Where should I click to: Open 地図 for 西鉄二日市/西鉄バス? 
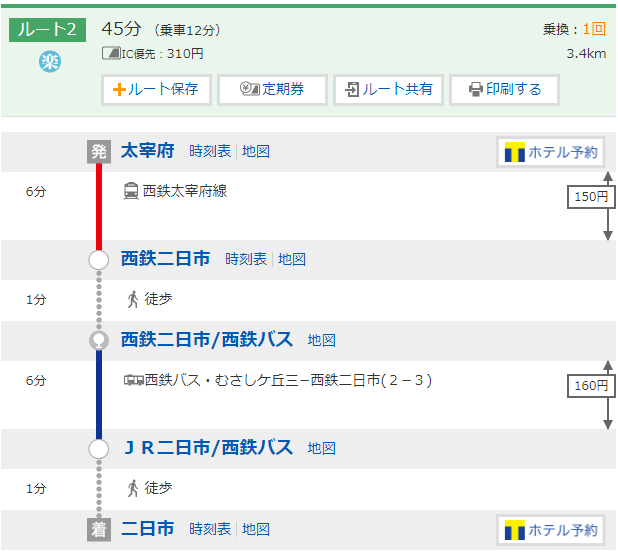pos(322,340)
